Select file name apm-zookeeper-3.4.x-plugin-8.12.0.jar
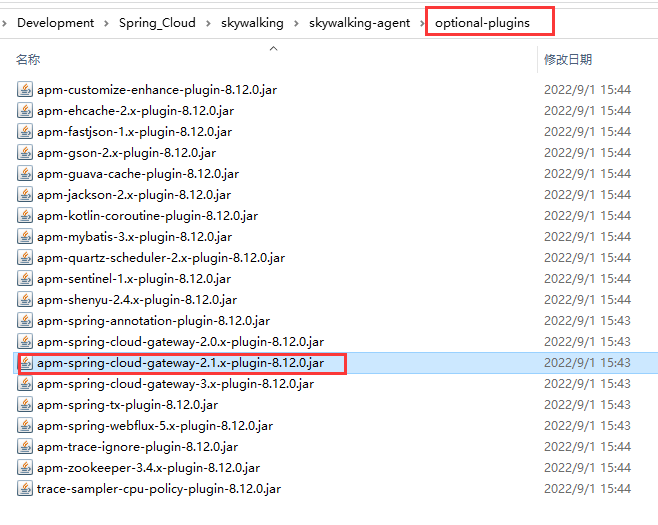 pos(149,468)
